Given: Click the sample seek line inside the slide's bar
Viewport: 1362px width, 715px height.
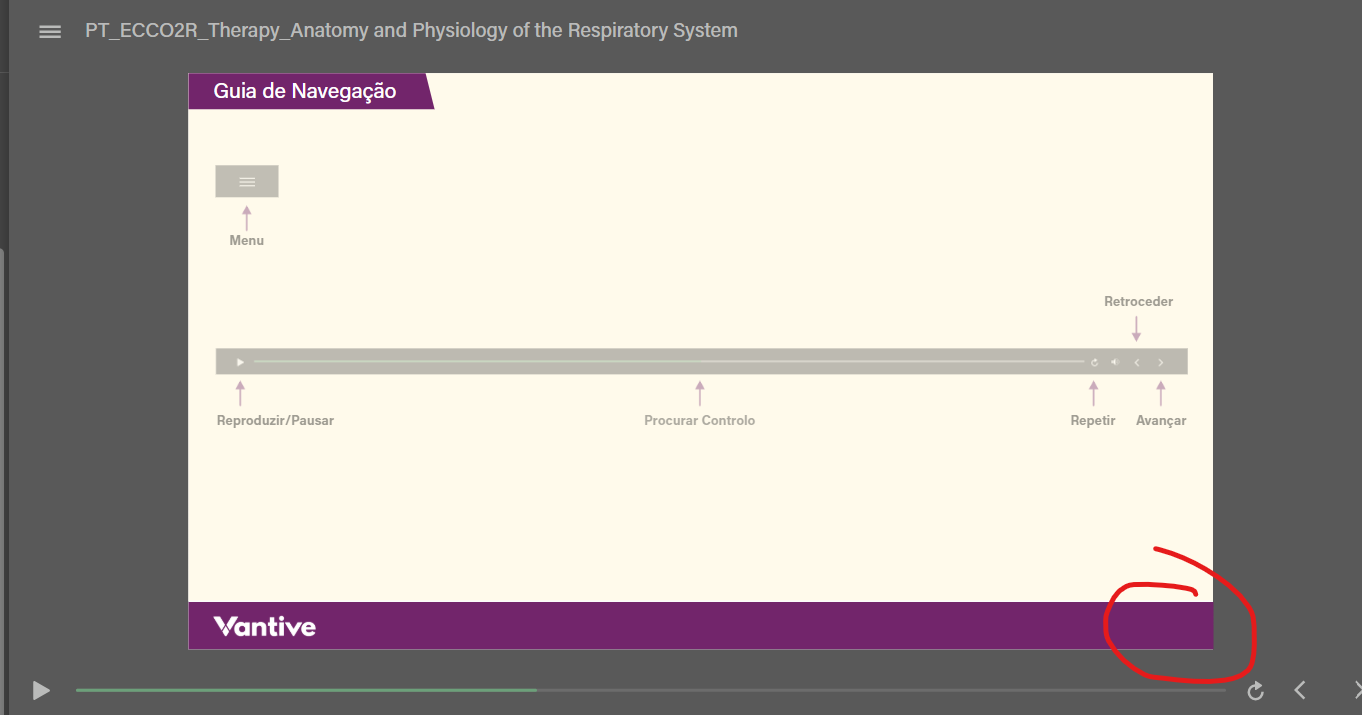Looking at the screenshot, I should pyautogui.click(x=669, y=361).
